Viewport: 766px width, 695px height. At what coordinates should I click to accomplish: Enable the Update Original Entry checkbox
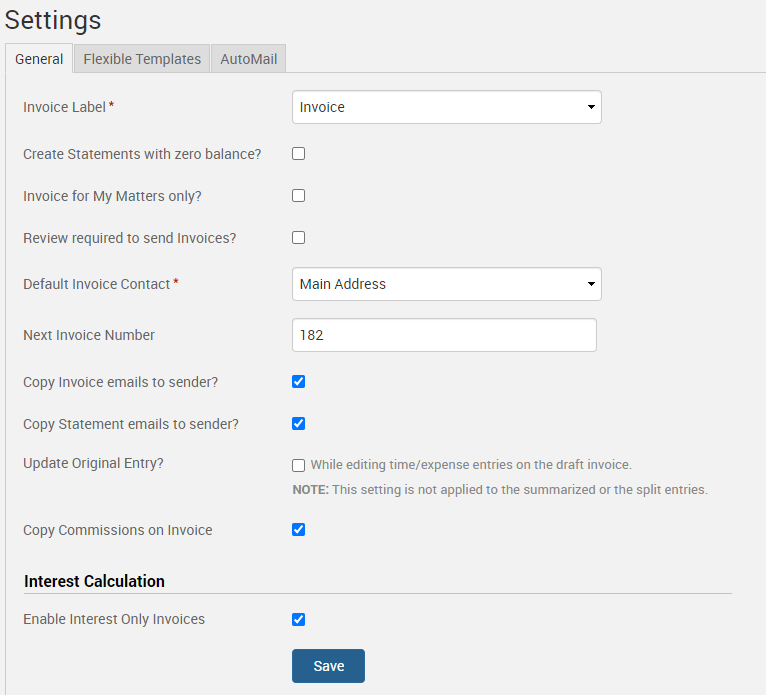[x=298, y=465]
